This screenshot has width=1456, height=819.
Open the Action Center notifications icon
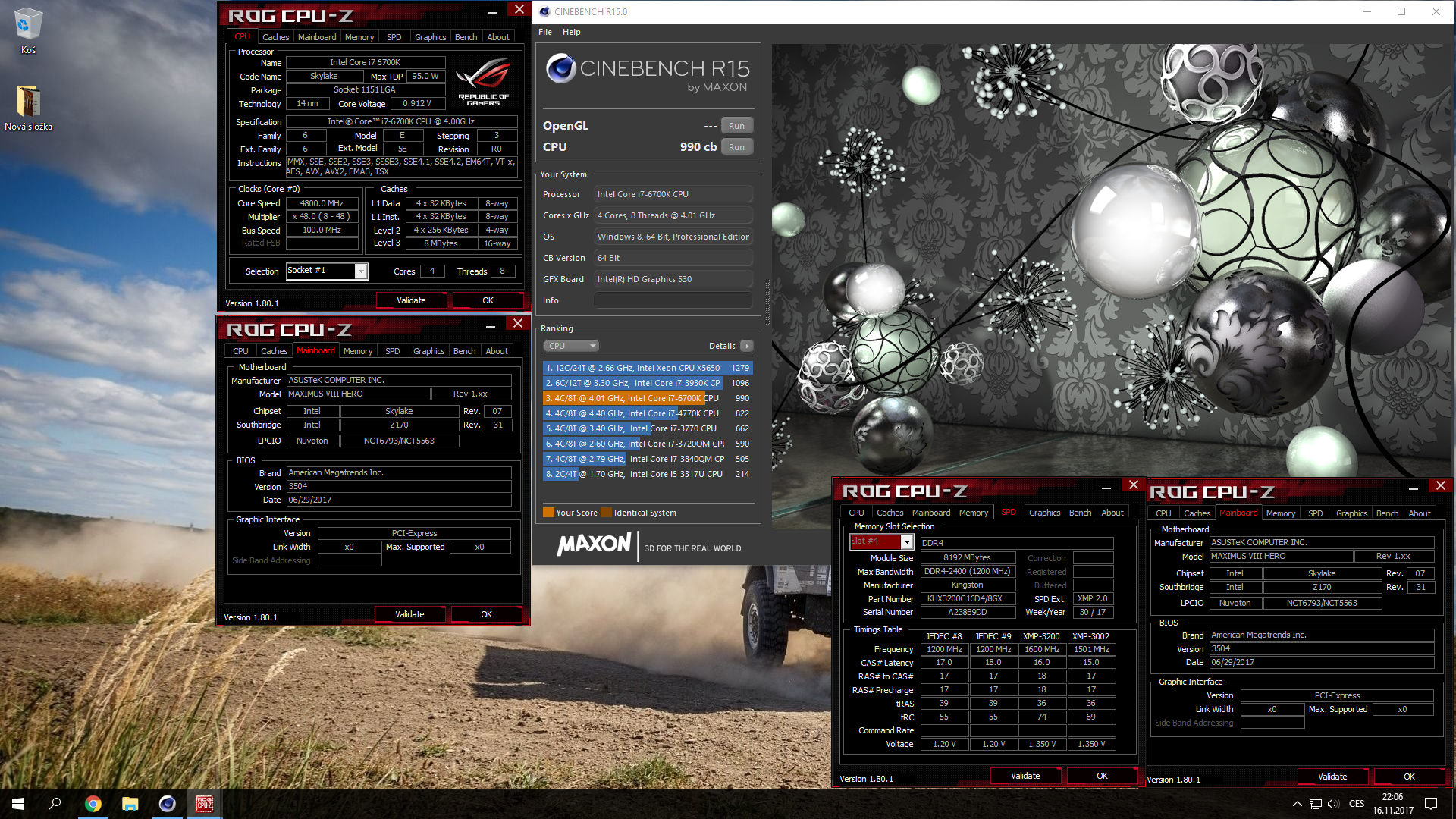(x=1431, y=804)
